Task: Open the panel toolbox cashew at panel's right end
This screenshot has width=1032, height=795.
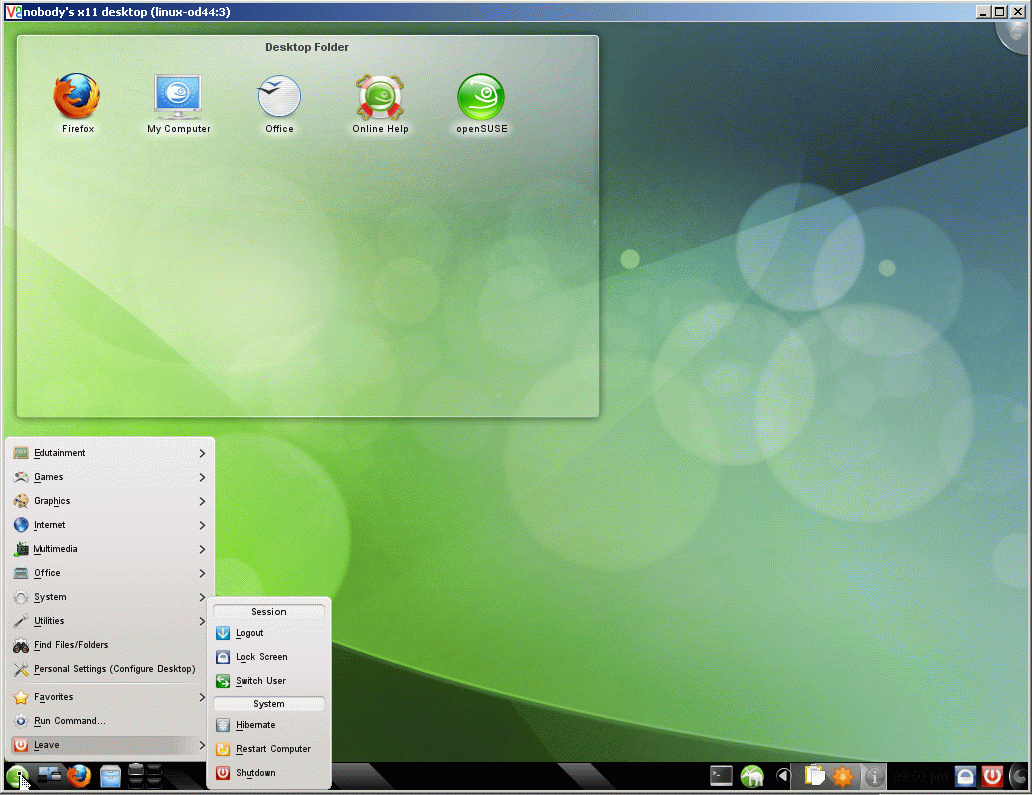Action: [1020, 777]
